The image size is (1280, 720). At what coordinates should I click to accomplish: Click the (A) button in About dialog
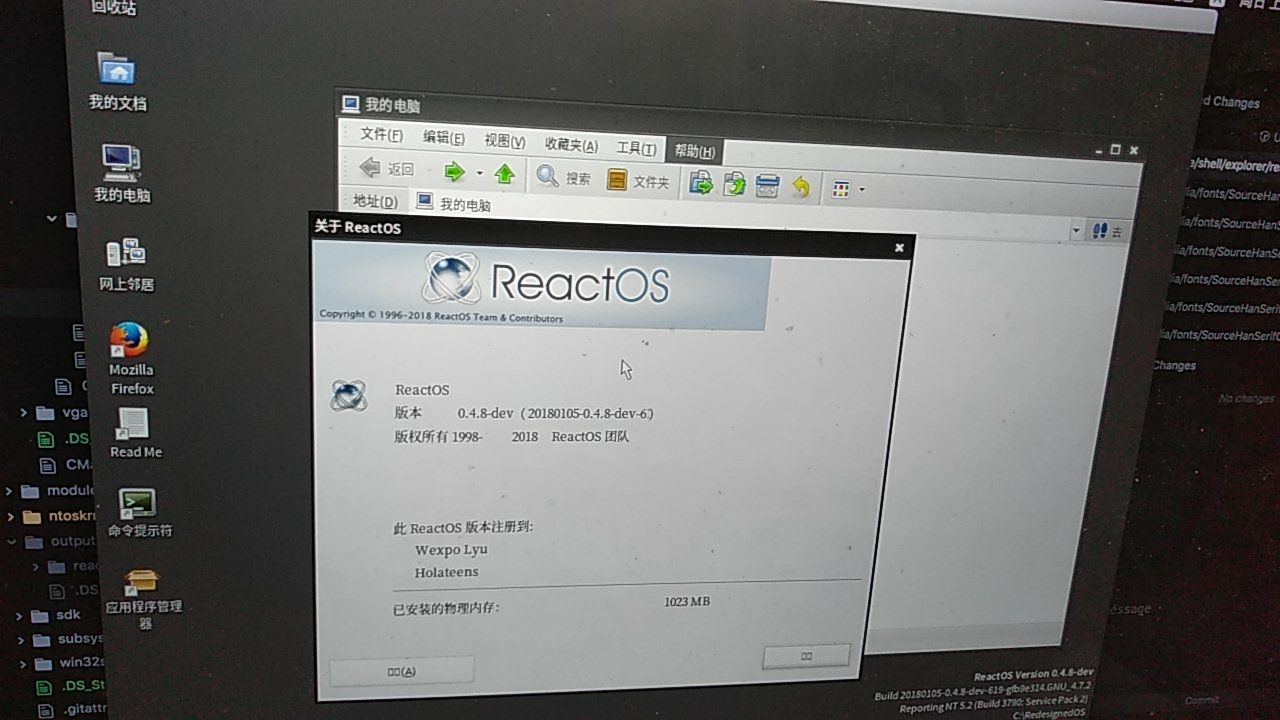coord(401,671)
